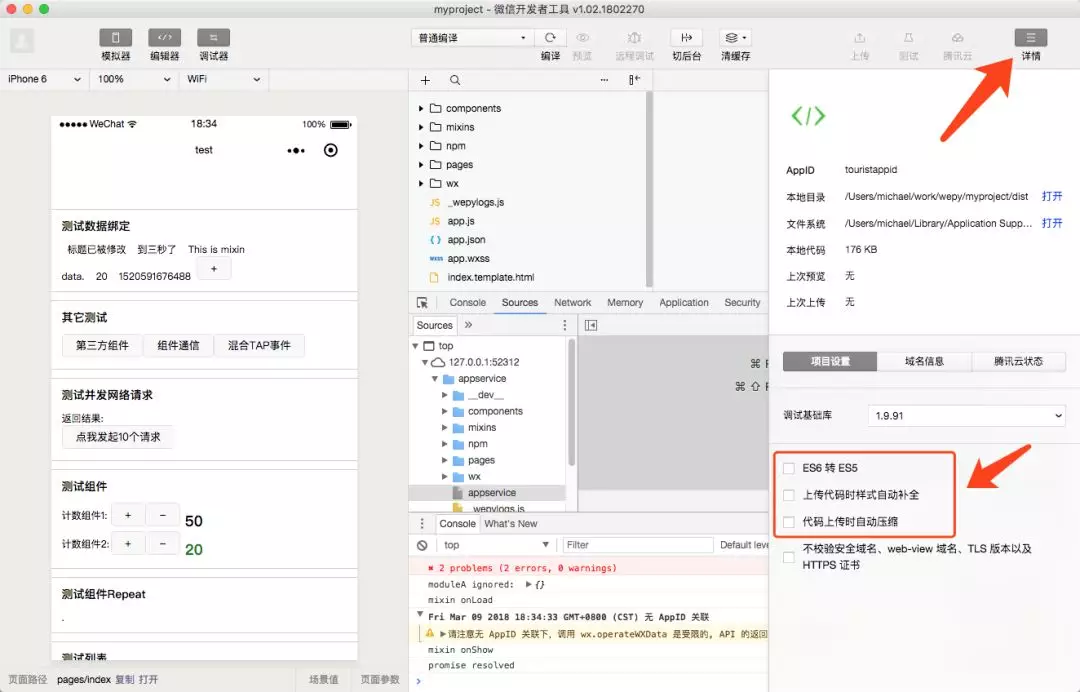Open console context top dropdown
The height and width of the screenshot is (692, 1080).
(x=495, y=545)
